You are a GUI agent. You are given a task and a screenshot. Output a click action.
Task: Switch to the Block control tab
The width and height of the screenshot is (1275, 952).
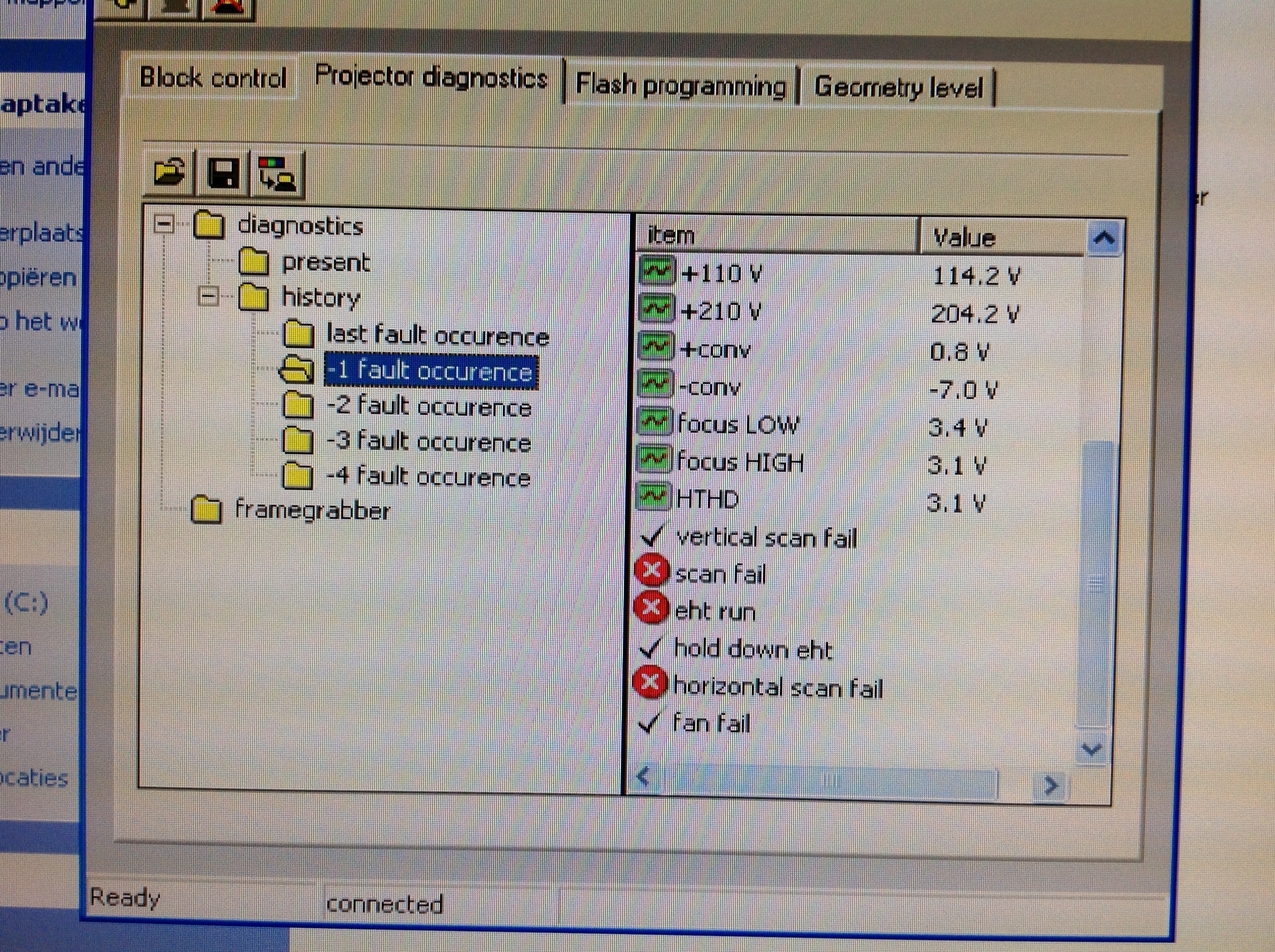[x=212, y=78]
